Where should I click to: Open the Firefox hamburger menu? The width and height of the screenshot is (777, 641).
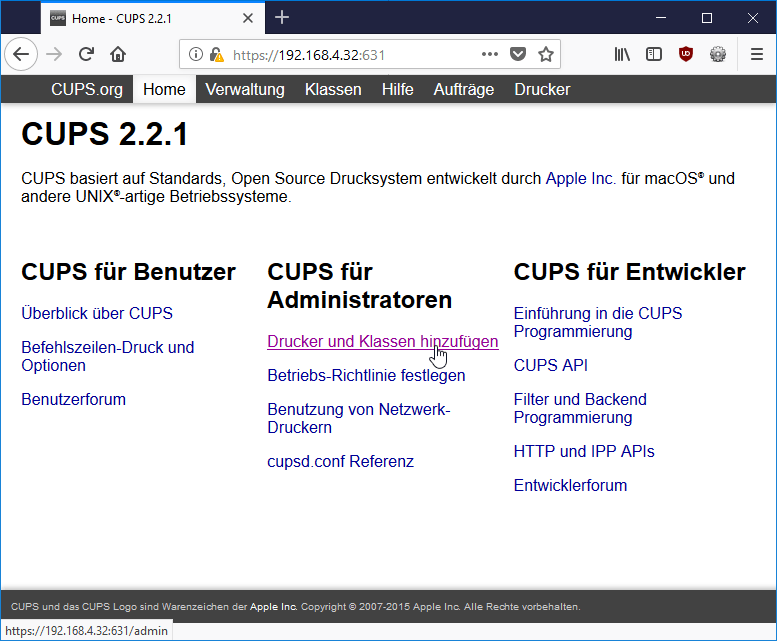pos(757,54)
